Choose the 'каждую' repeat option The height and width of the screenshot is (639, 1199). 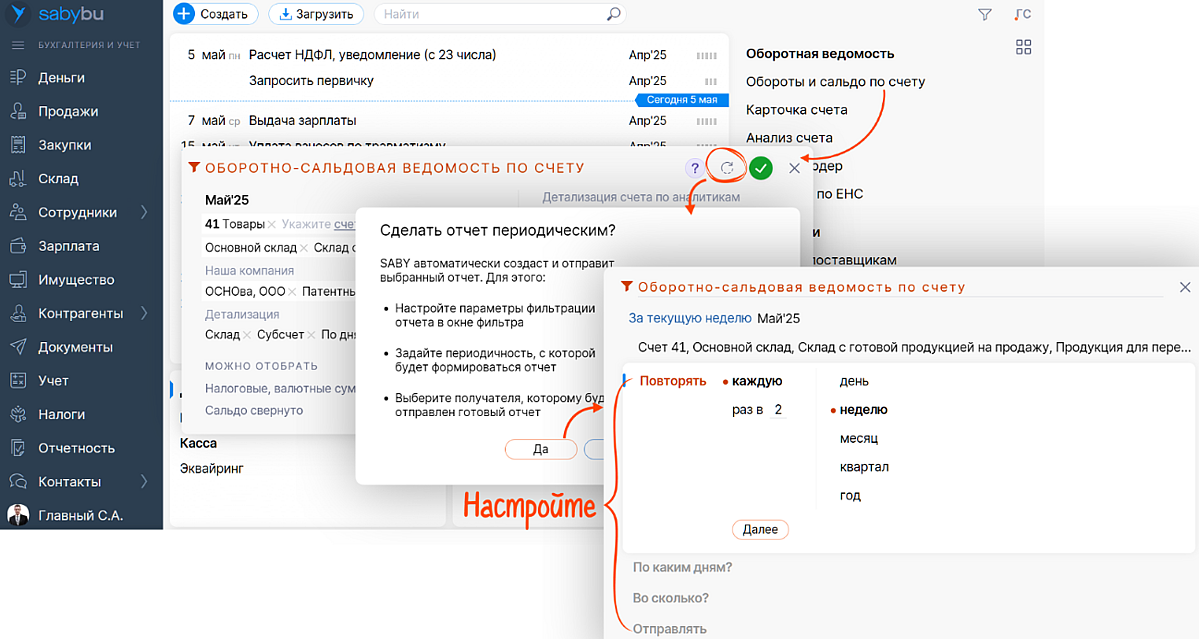[756, 381]
